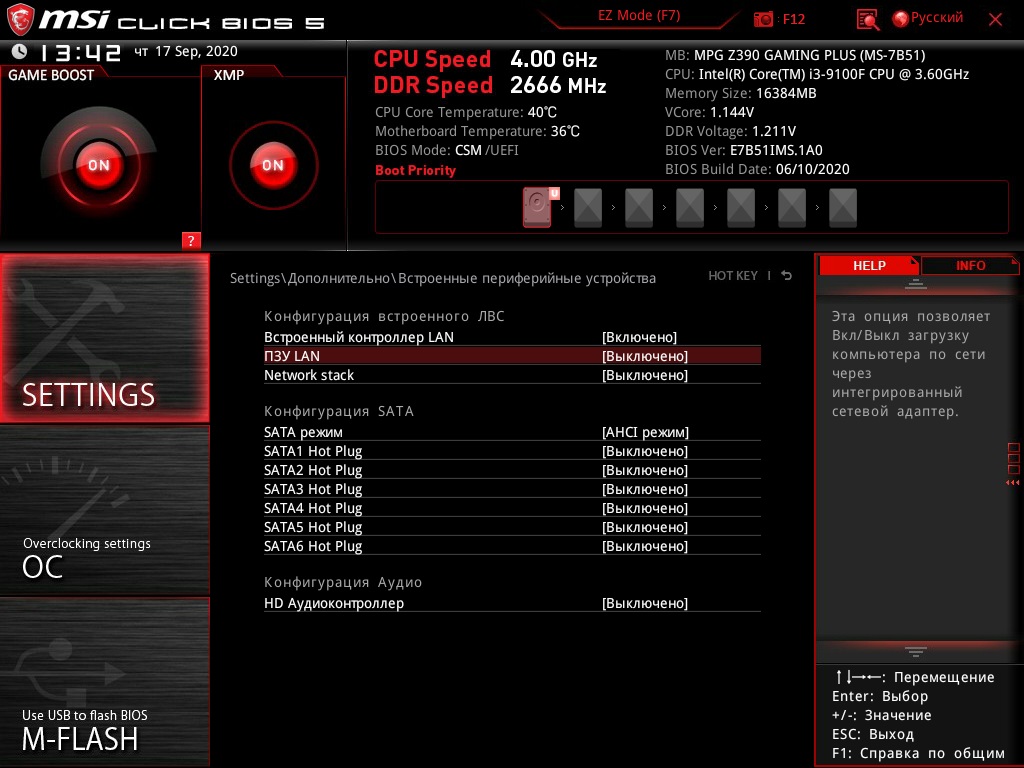Close the BIOS with the X button
This screenshot has width=1024, height=768.
[x=995, y=20]
